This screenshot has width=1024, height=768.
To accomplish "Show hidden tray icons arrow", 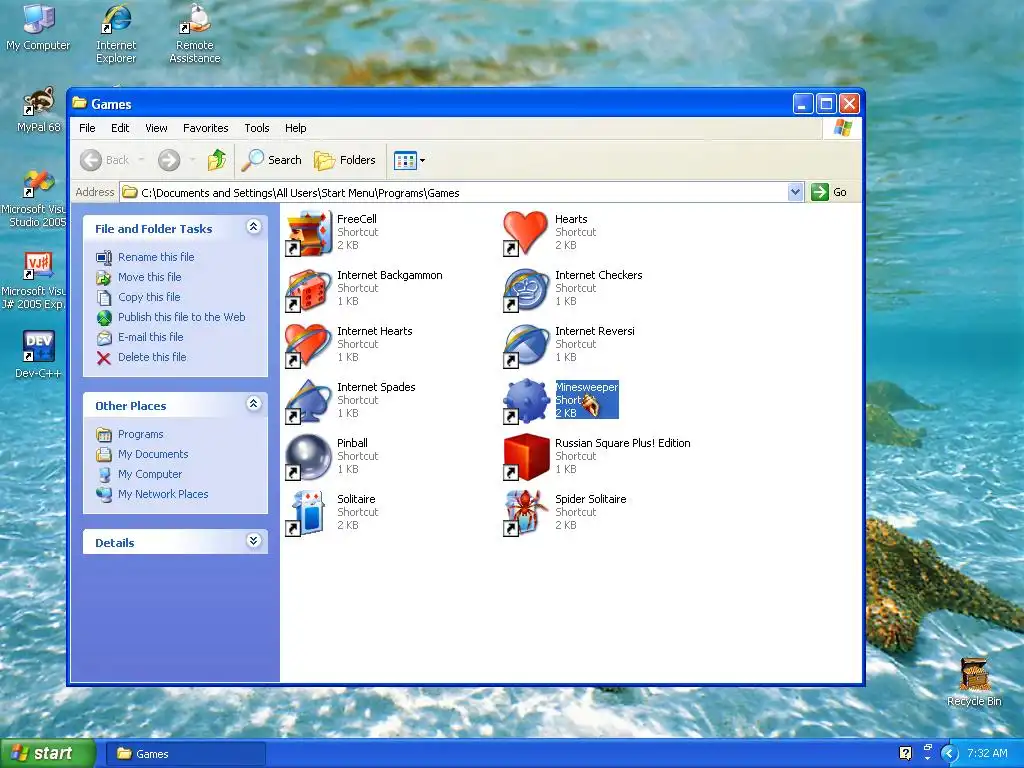I will (949, 754).
